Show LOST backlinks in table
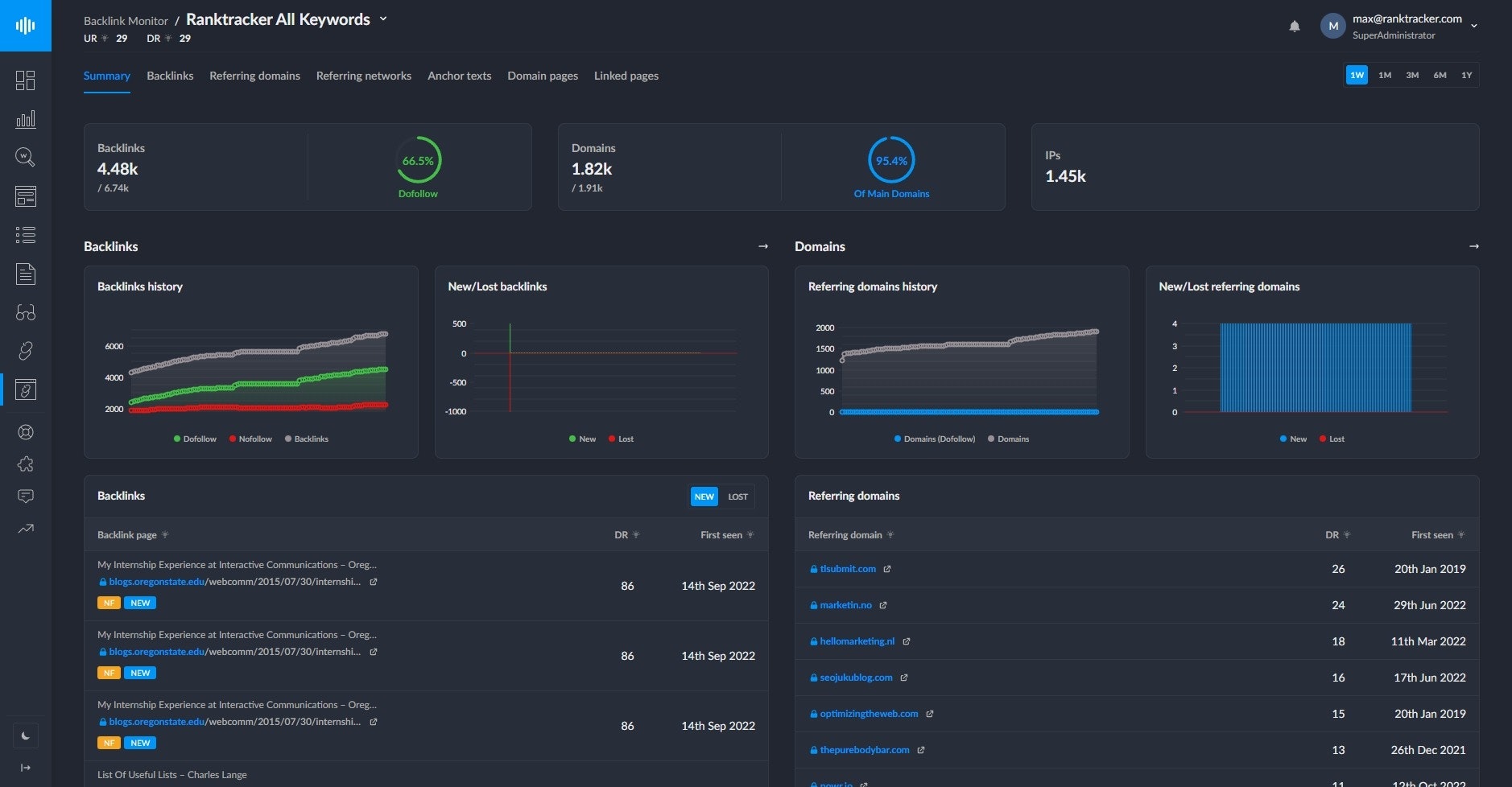 [737, 497]
